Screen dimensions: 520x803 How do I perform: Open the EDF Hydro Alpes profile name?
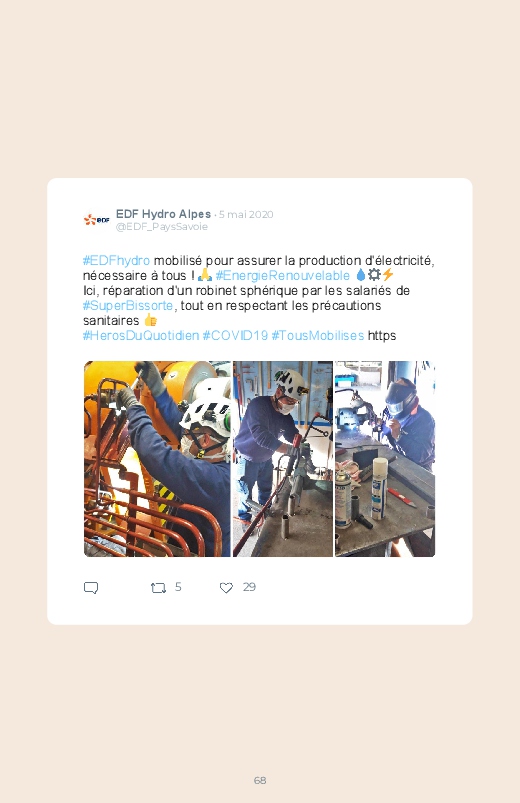[163, 214]
